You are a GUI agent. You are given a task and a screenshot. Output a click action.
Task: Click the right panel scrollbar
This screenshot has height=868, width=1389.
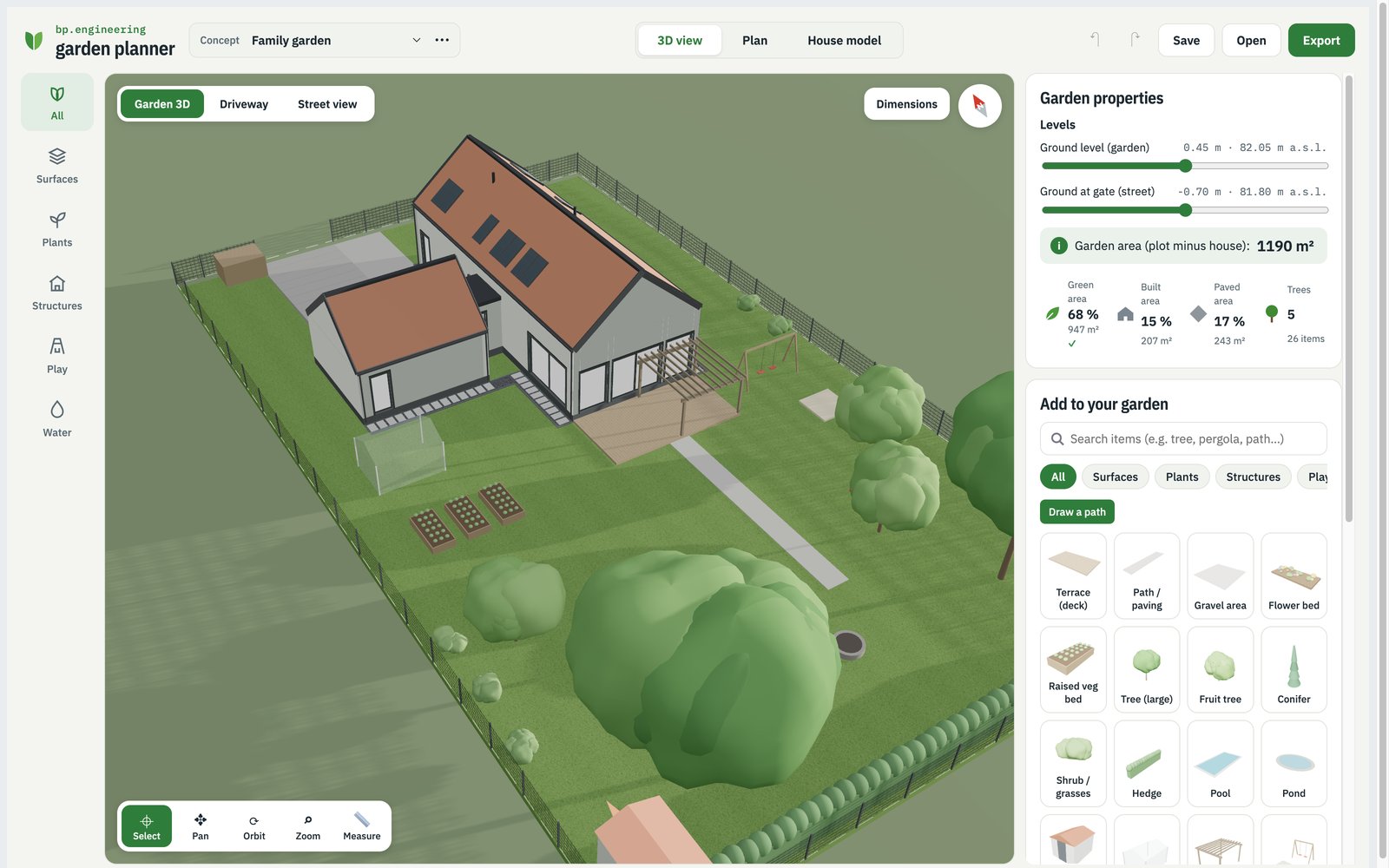1349,299
